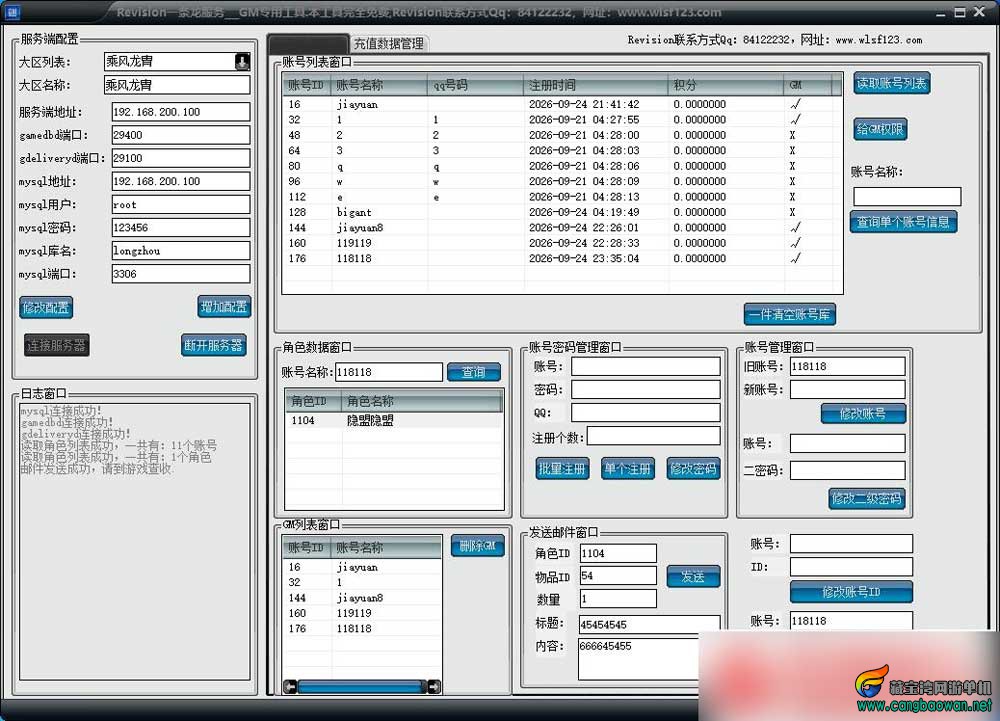Image resolution: width=1000 pixels, height=721 pixels.
Task: Sort by the 积分 column header
Action: [726, 85]
